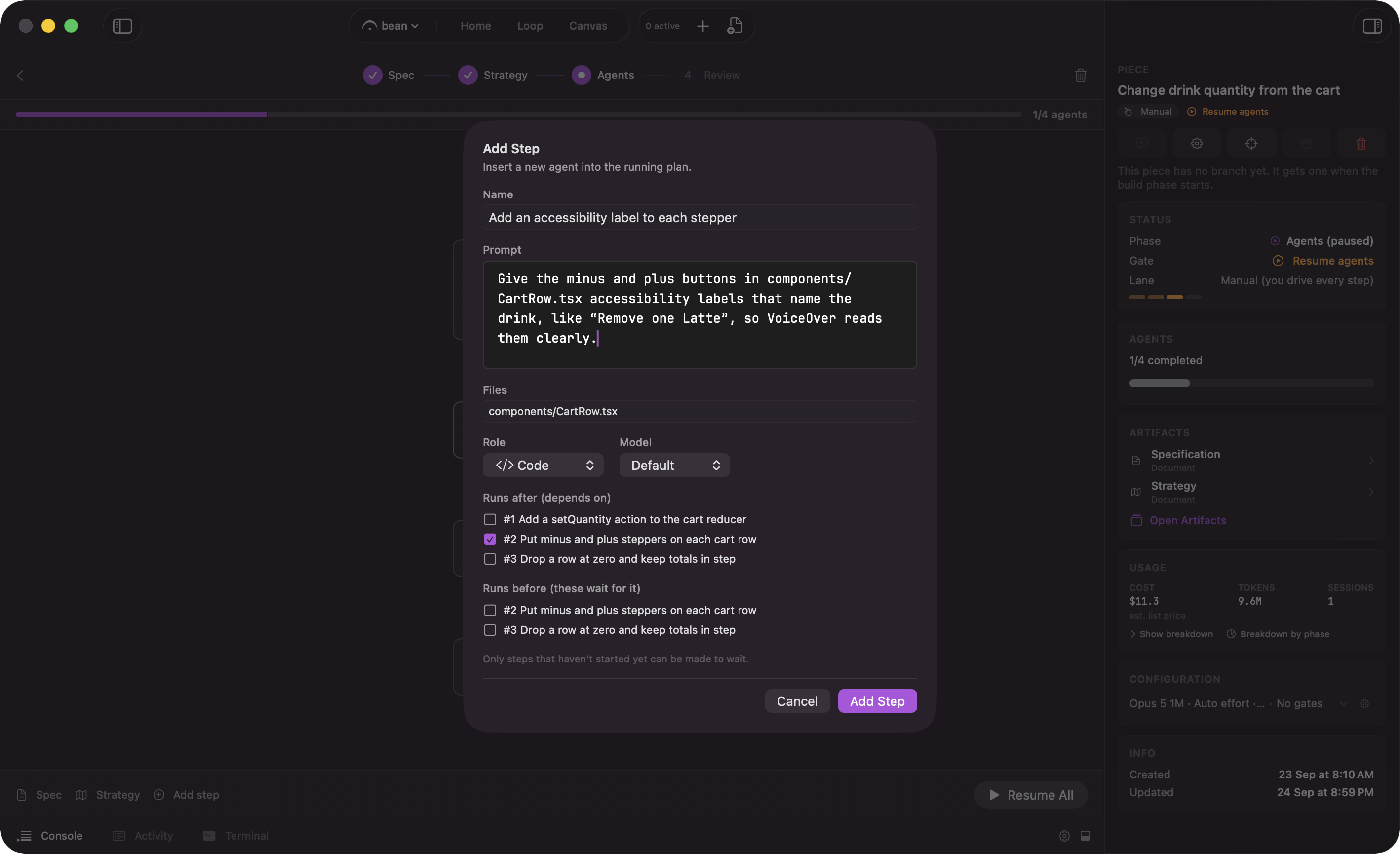Click the Breakdown by phase clock icon
The height and width of the screenshot is (854, 1400).
point(1231,633)
